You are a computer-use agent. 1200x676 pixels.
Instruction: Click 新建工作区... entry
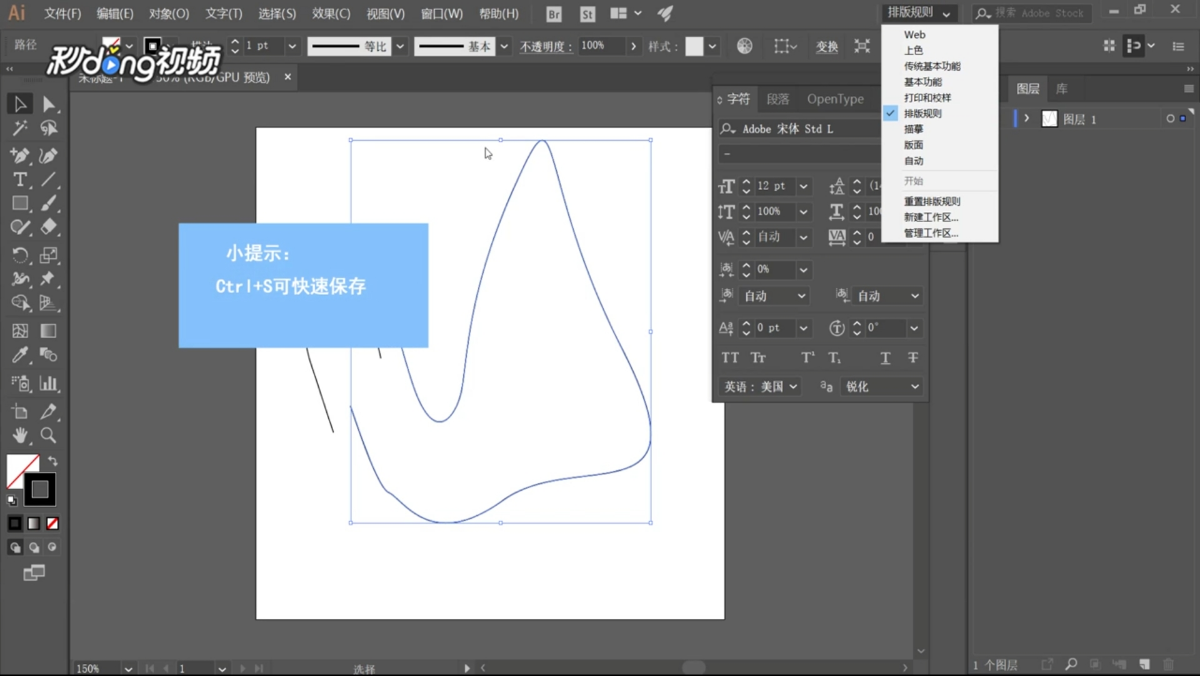931,217
